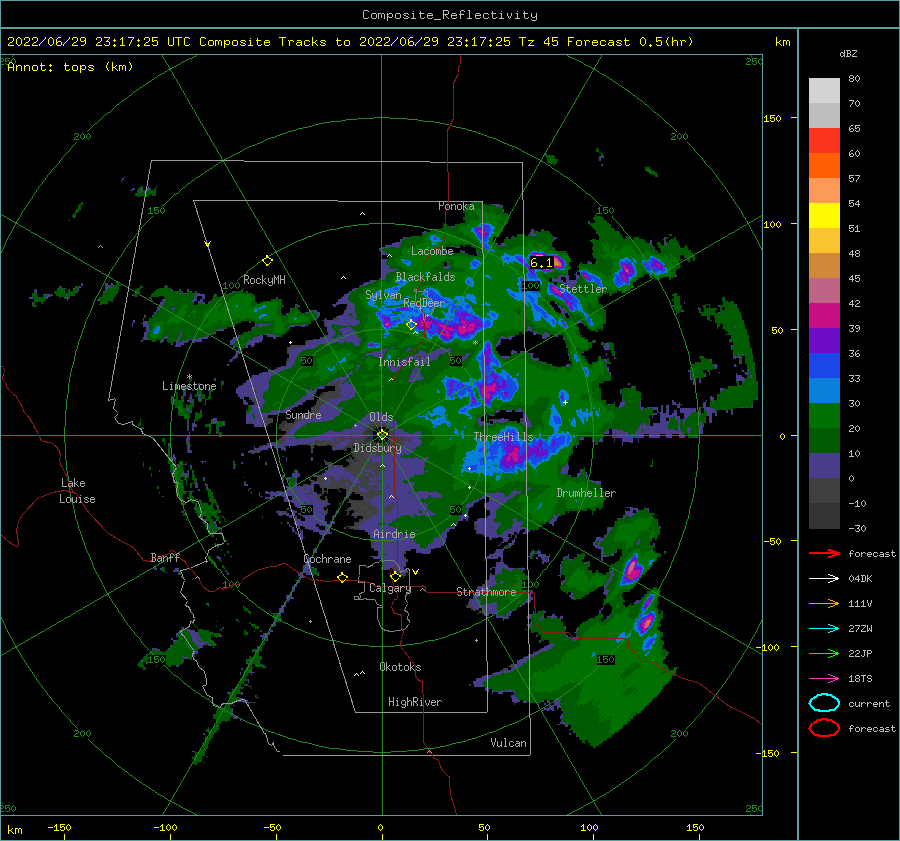Click the light grey swatch next to 80 dBZ
The width and height of the screenshot is (900, 841).
pyautogui.click(x=824, y=91)
